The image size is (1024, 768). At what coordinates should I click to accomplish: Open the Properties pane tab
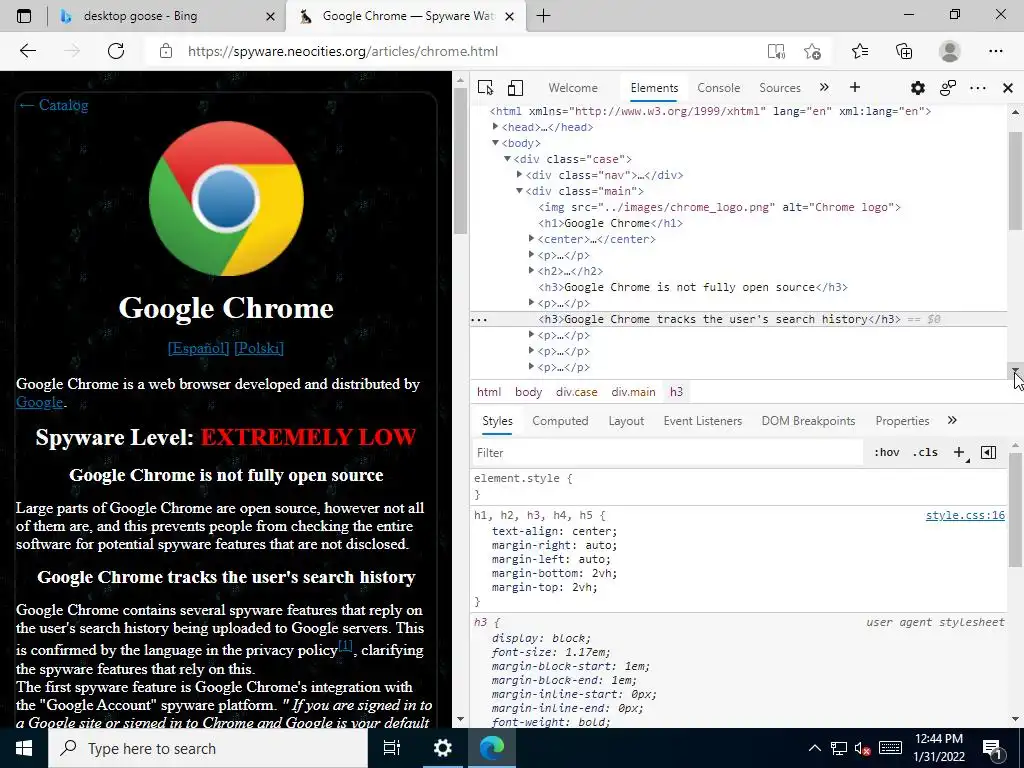tap(902, 421)
